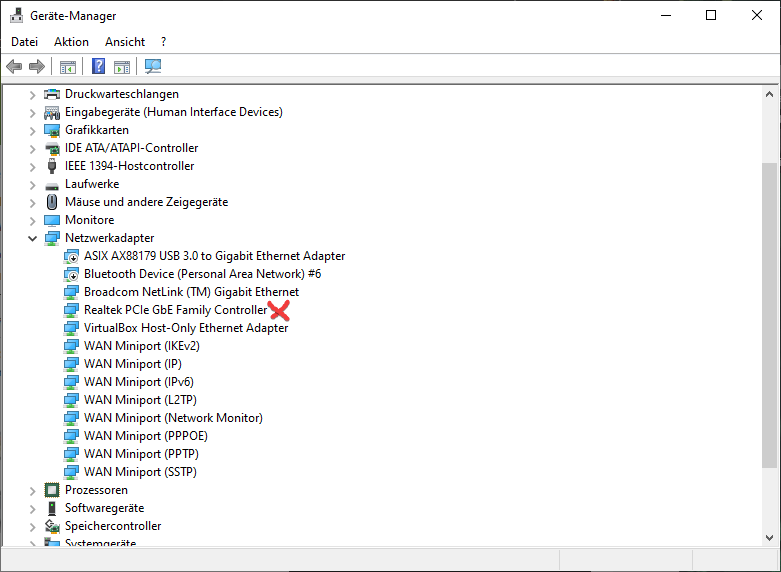Toggle the console tree pane toolbar icon
Viewport: 781px width, 572px height.
point(68,67)
